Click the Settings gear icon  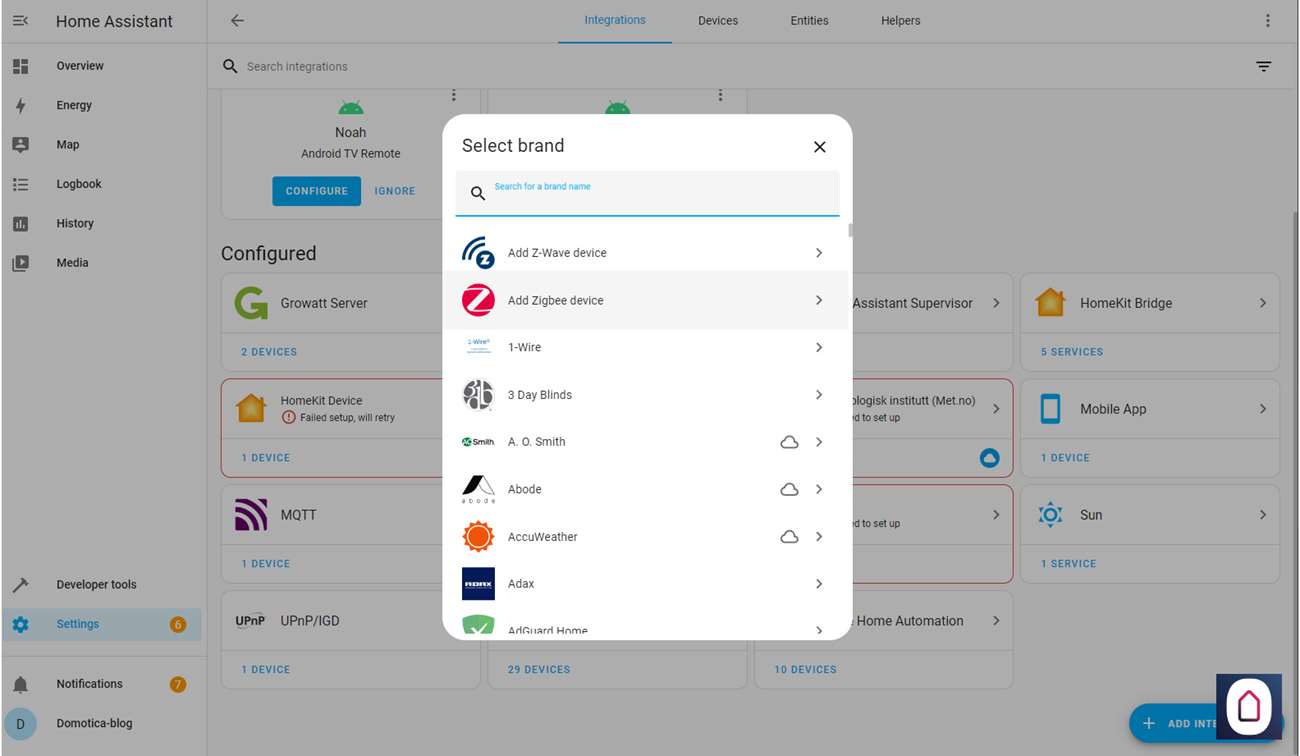(20, 625)
